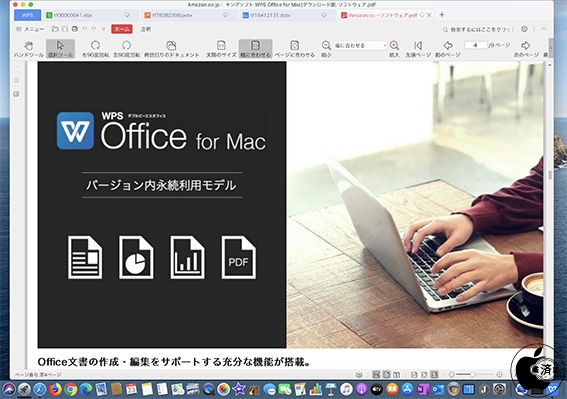This screenshot has height=399, width=567.
Task: Click the vertical scrollbar thumb
Action: [x=550, y=175]
